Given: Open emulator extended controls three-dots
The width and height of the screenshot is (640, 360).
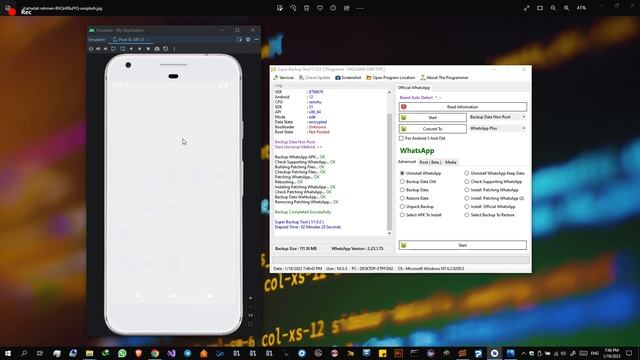Looking at the screenshot, I should pos(174,49).
